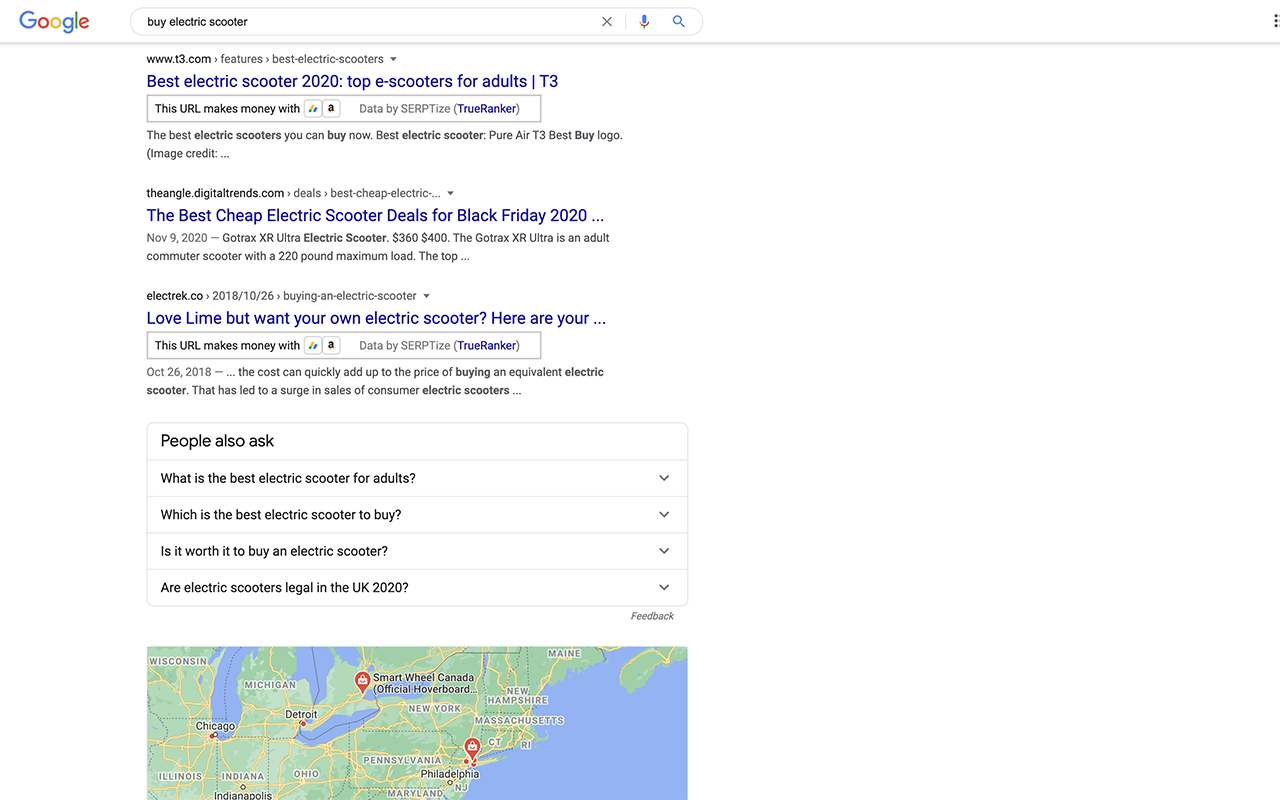The image size is (1280, 800).
Task: Click the TrueRanker link under the T3 result
Action: click(x=487, y=109)
